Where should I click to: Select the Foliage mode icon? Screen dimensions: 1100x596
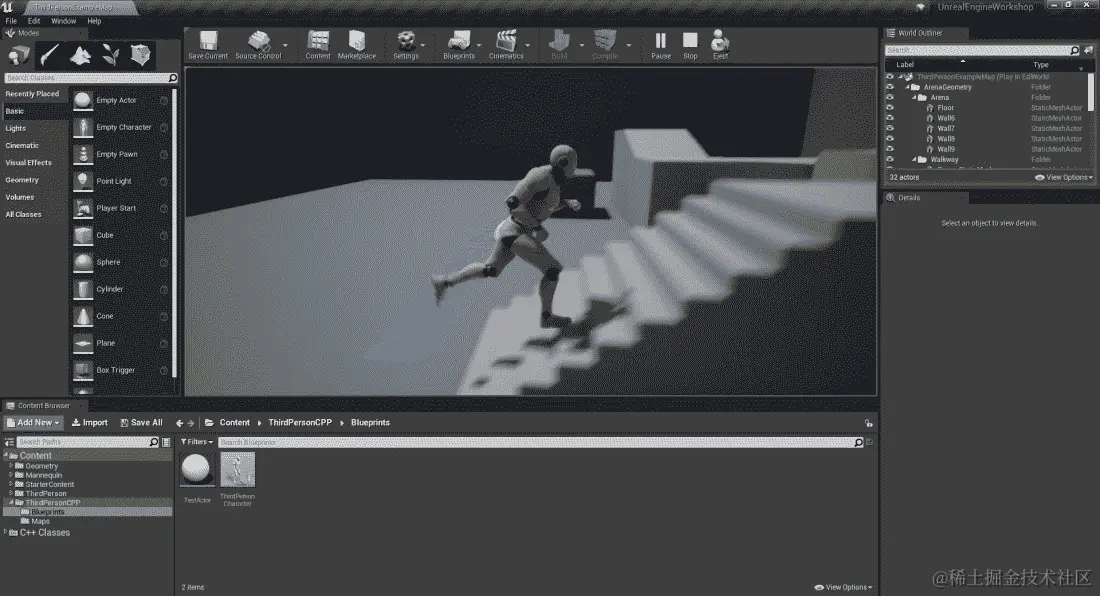point(110,55)
